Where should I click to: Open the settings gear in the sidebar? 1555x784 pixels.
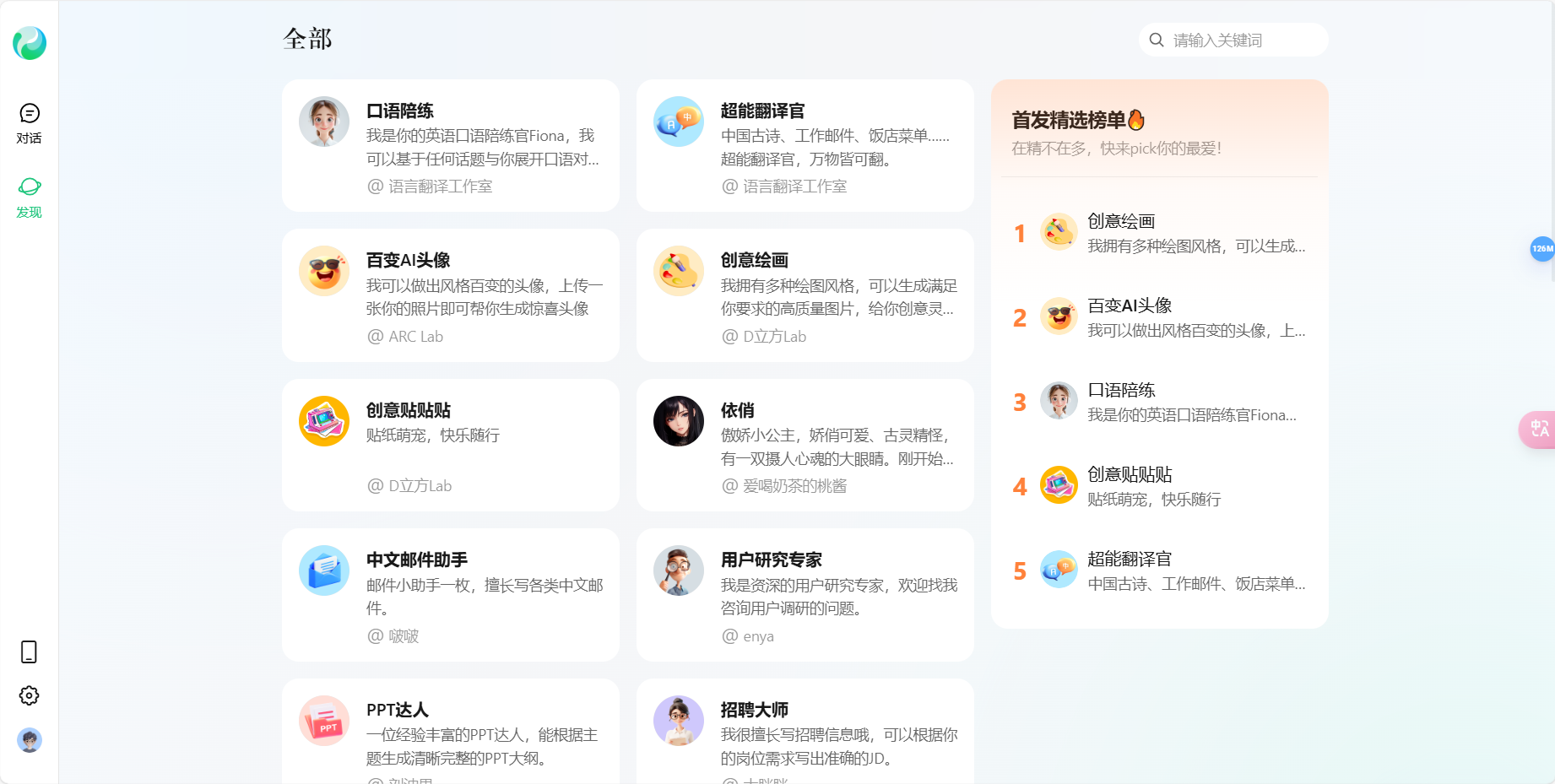30,695
